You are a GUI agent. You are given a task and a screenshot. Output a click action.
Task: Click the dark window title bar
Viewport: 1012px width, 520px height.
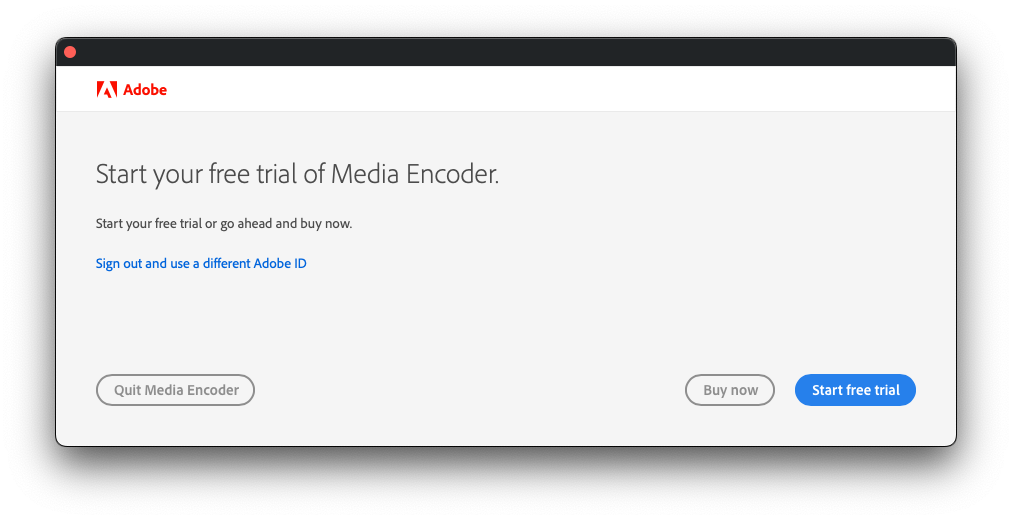click(500, 52)
